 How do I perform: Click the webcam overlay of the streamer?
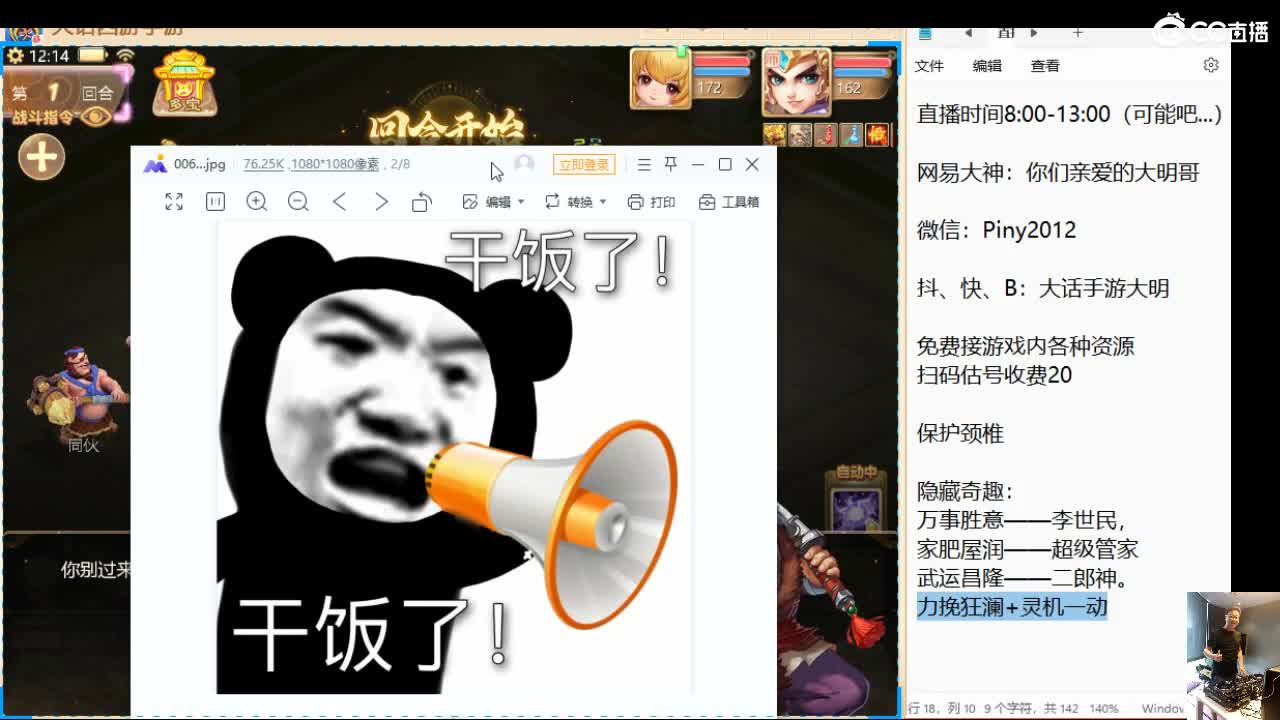coord(1233,656)
